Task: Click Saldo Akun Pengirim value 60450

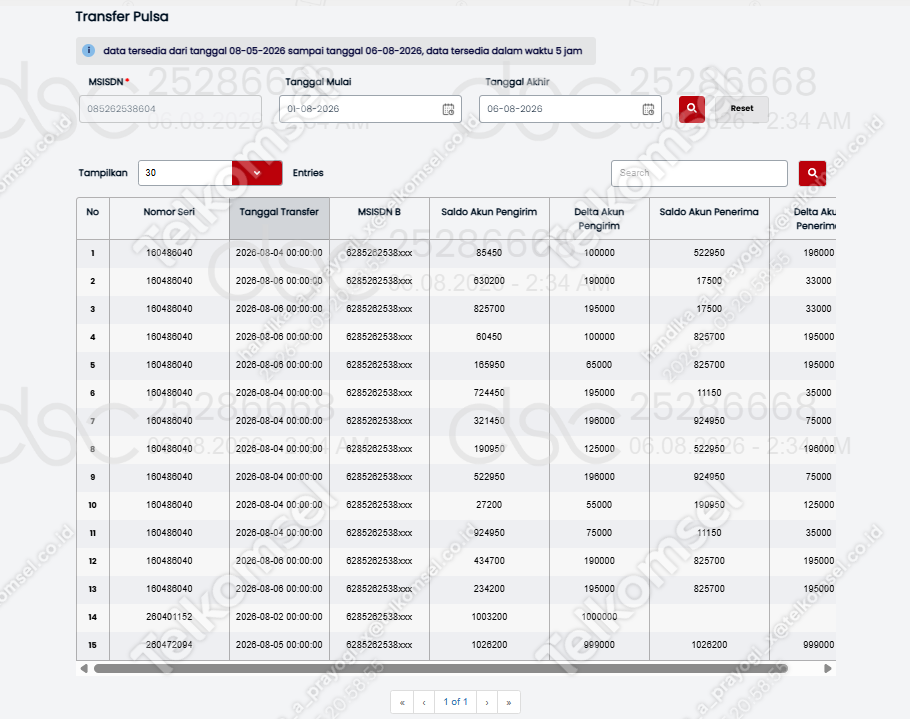Action: coord(489,337)
